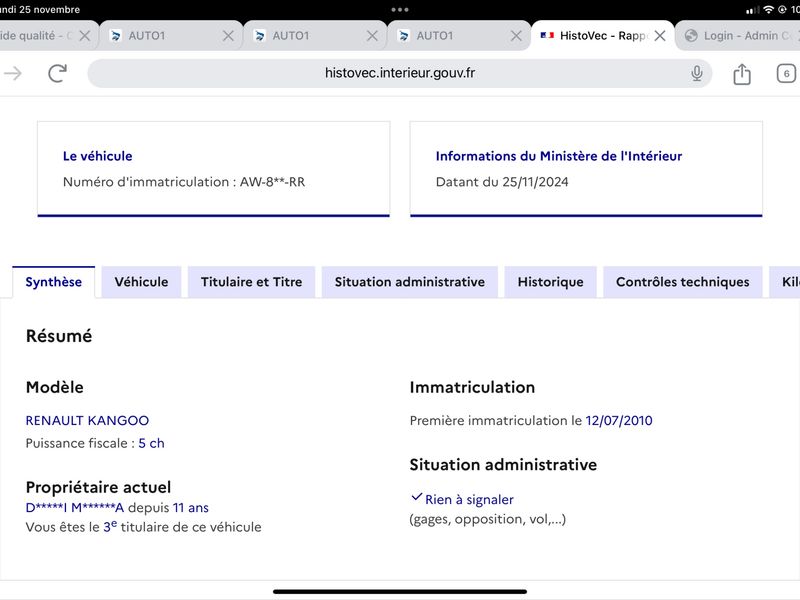Click the French flag favicon on HistoVec tab

point(547,35)
